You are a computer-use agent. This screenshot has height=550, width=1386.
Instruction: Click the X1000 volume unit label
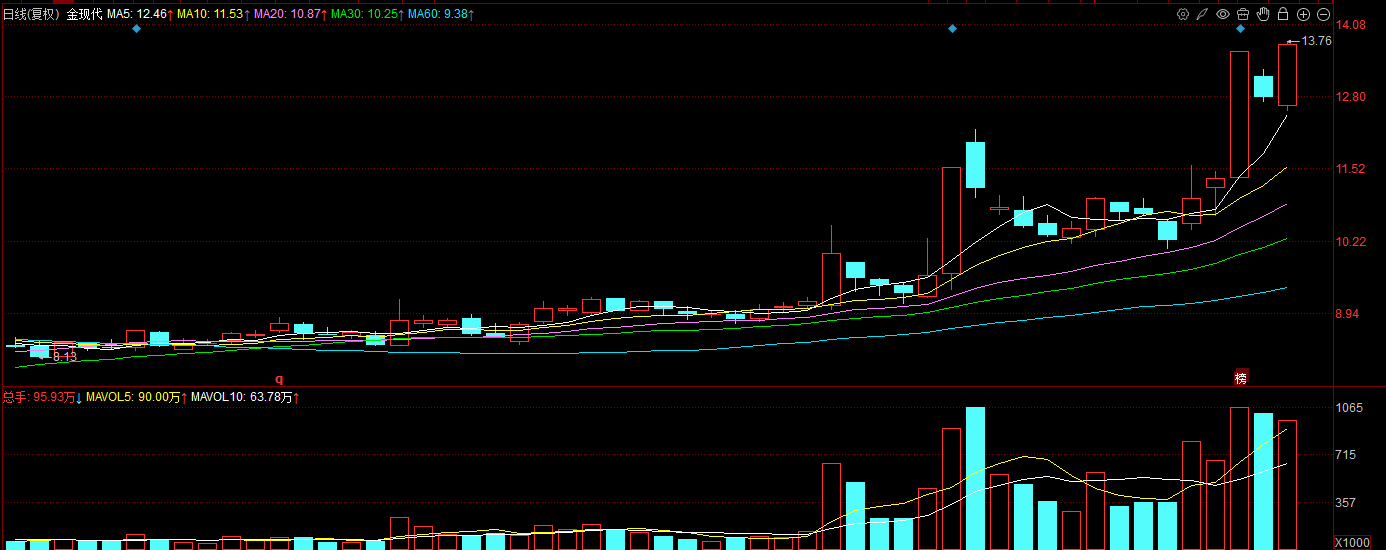[1351, 542]
